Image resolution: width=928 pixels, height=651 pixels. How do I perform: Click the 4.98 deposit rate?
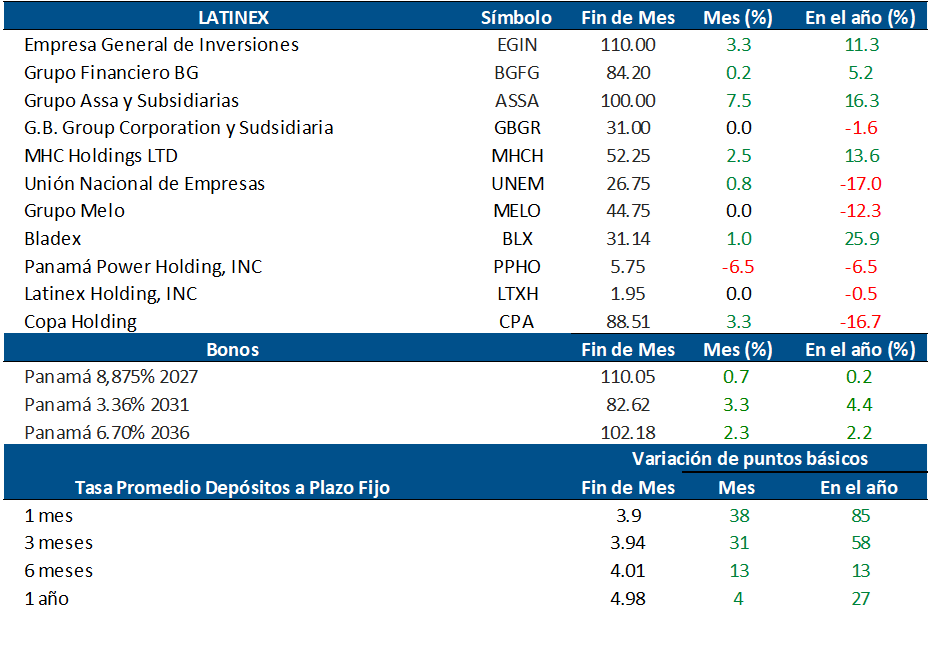pos(628,599)
